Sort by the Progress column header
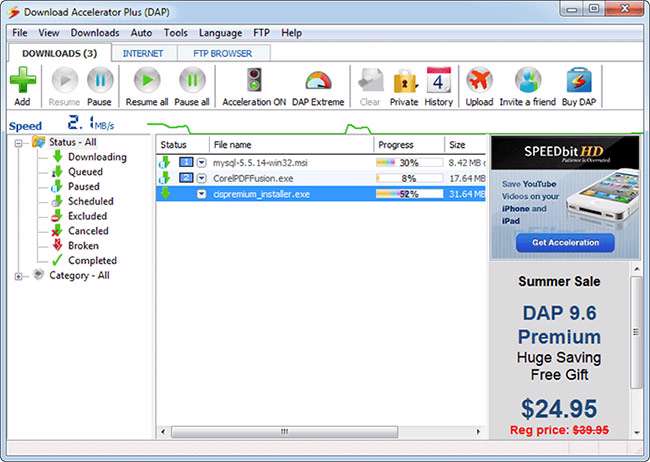650x462 pixels. [409, 145]
